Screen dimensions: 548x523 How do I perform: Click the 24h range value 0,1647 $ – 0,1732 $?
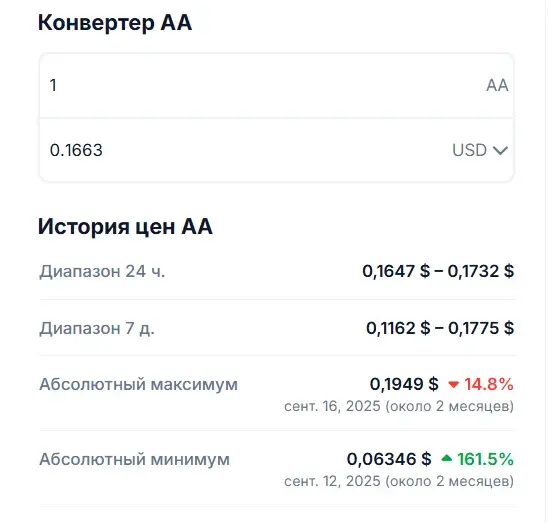tap(438, 271)
